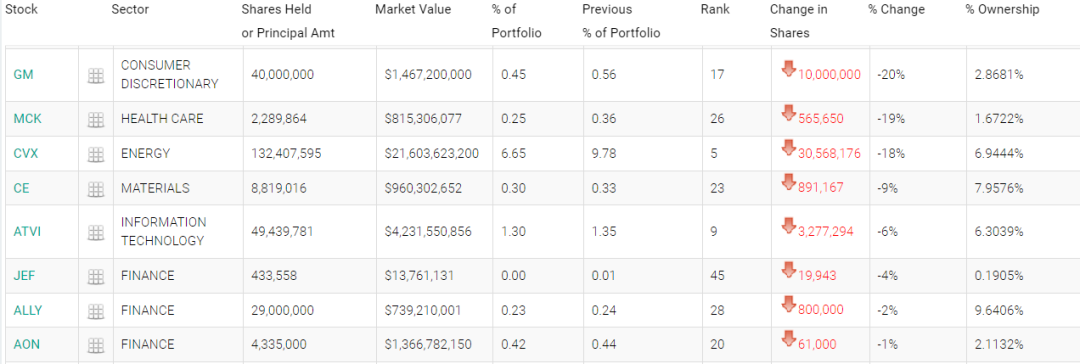Sort by the Sector column header
Screen dimensions: 1080x364
tap(129, 10)
